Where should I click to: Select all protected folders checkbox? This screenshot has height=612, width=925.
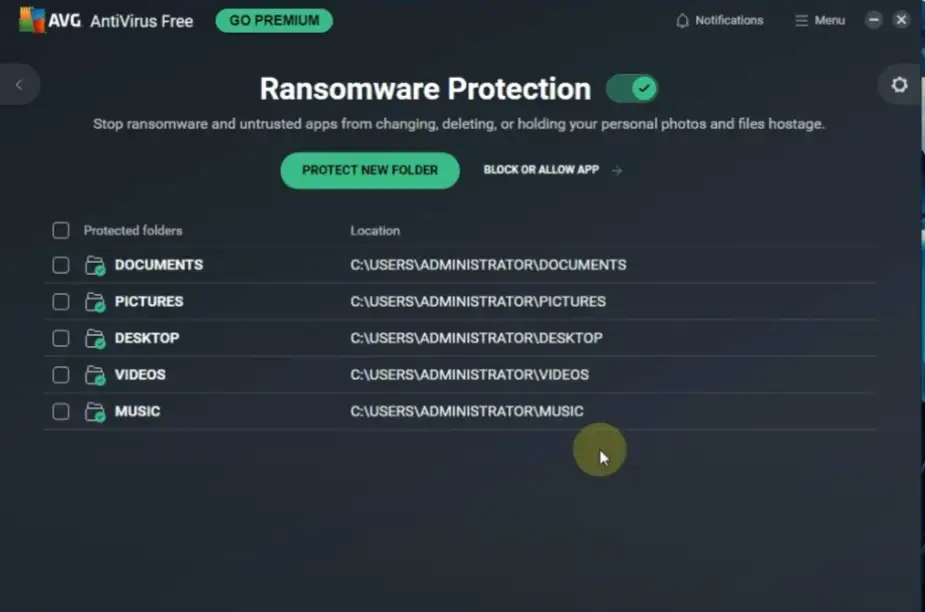point(61,231)
